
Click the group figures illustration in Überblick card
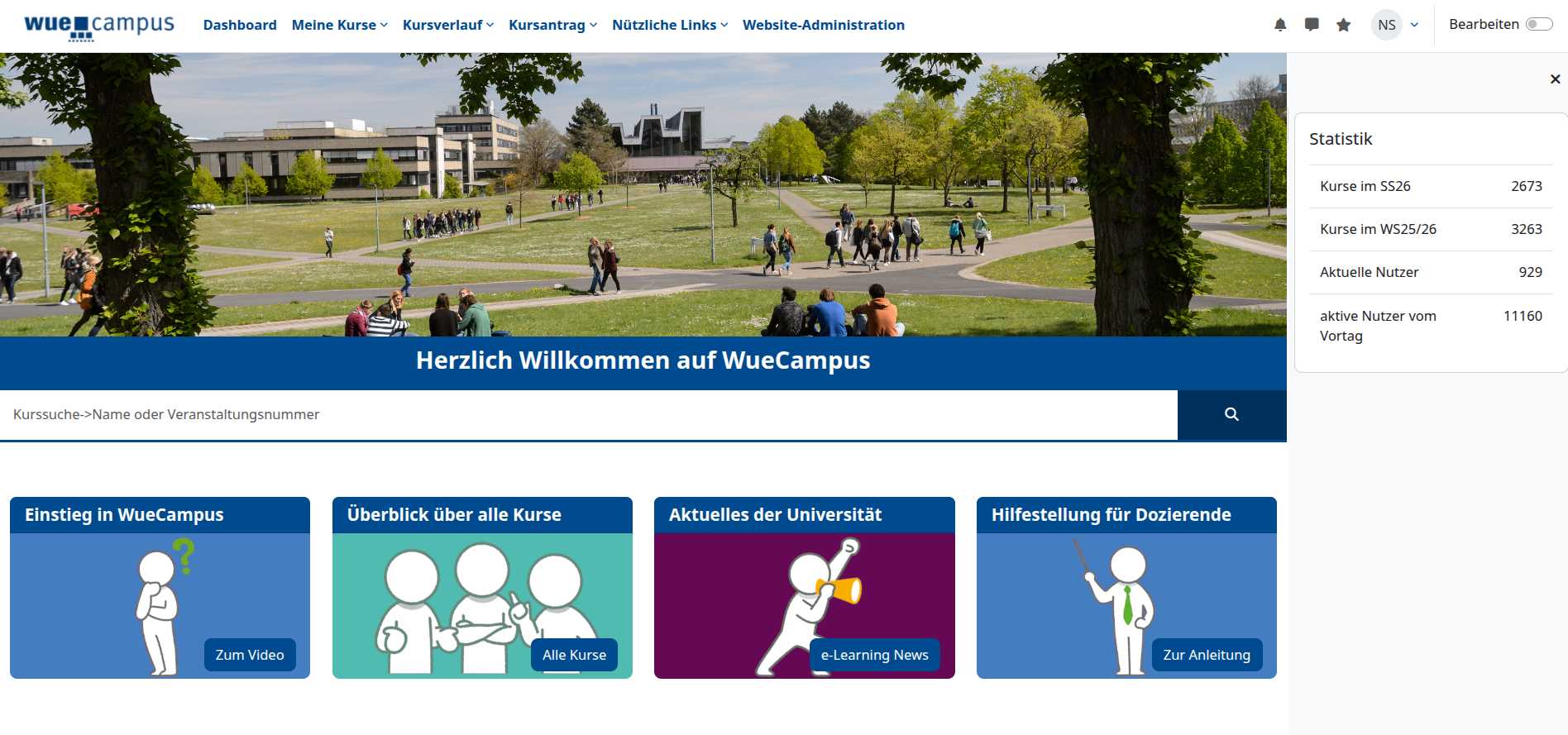[486, 608]
